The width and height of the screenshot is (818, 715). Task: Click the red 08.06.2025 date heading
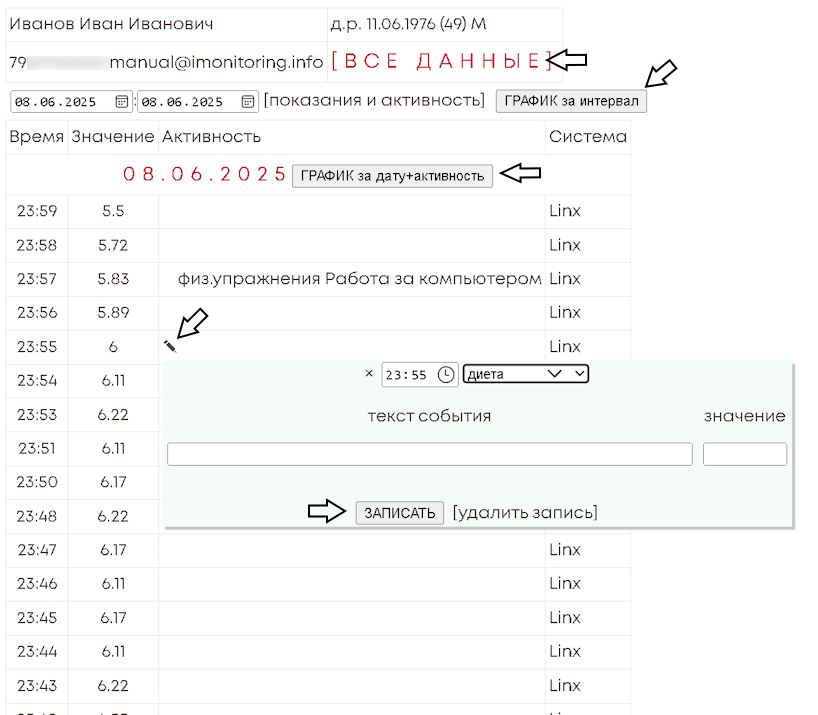(205, 174)
